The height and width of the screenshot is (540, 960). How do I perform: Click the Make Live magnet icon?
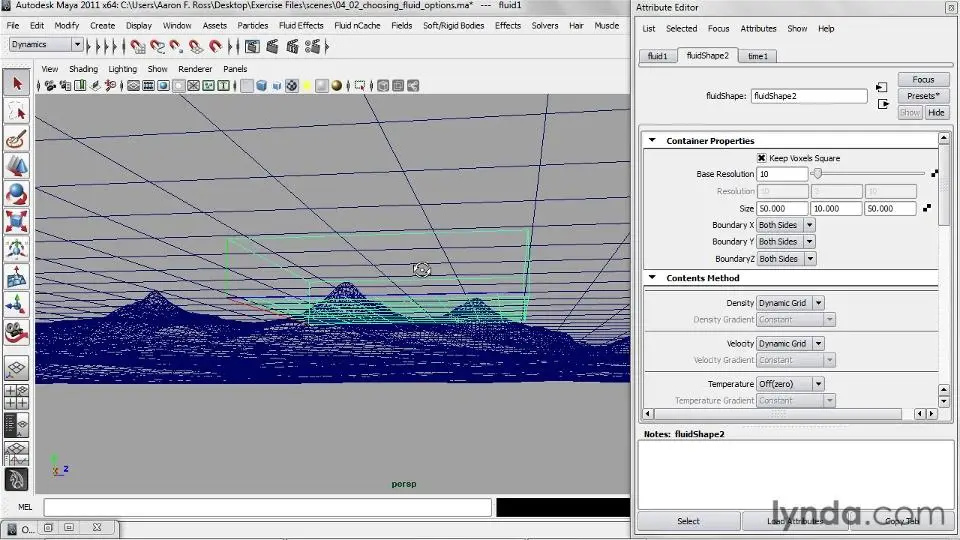tap(215, 47)
